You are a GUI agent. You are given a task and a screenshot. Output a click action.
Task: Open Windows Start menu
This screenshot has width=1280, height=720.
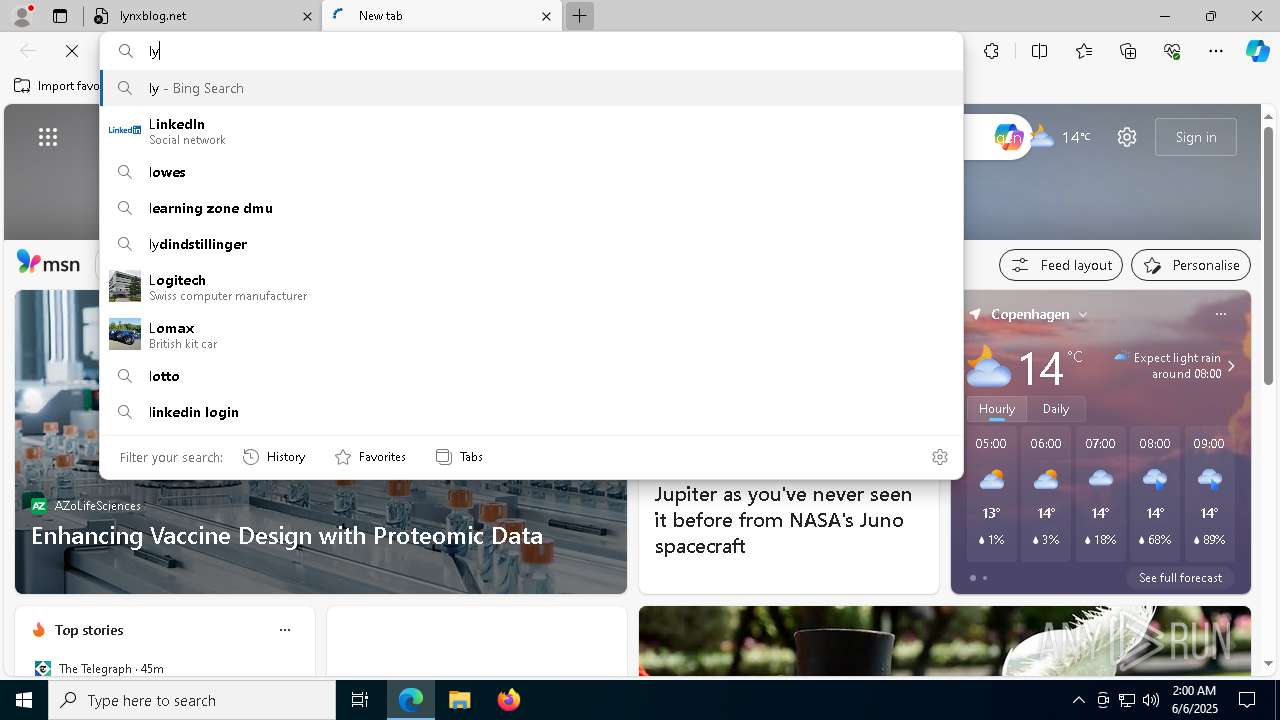(24, 700)
